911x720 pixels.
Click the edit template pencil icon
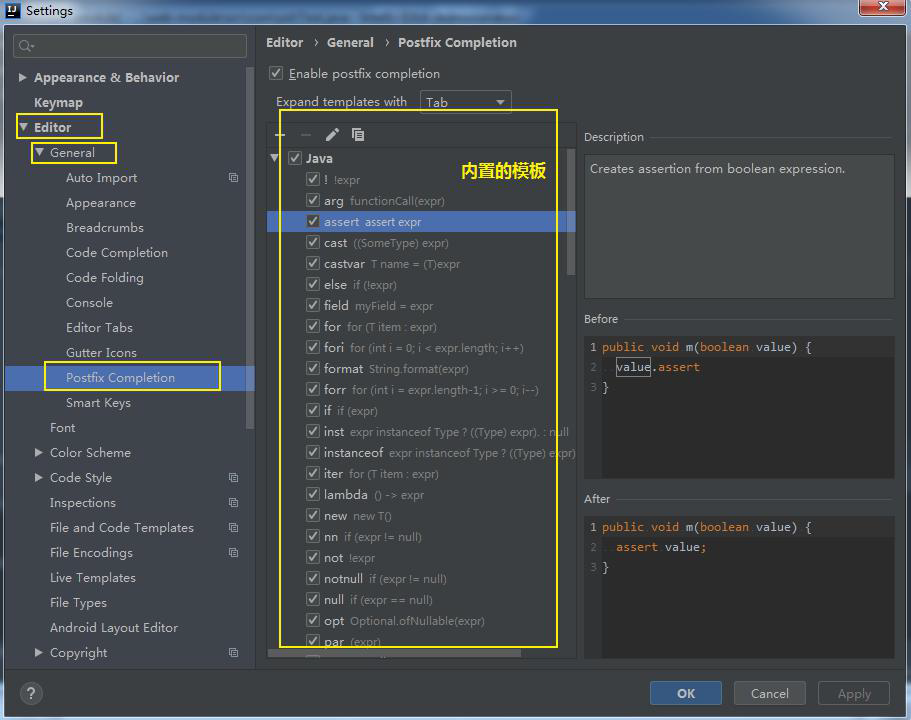[332, 135]
